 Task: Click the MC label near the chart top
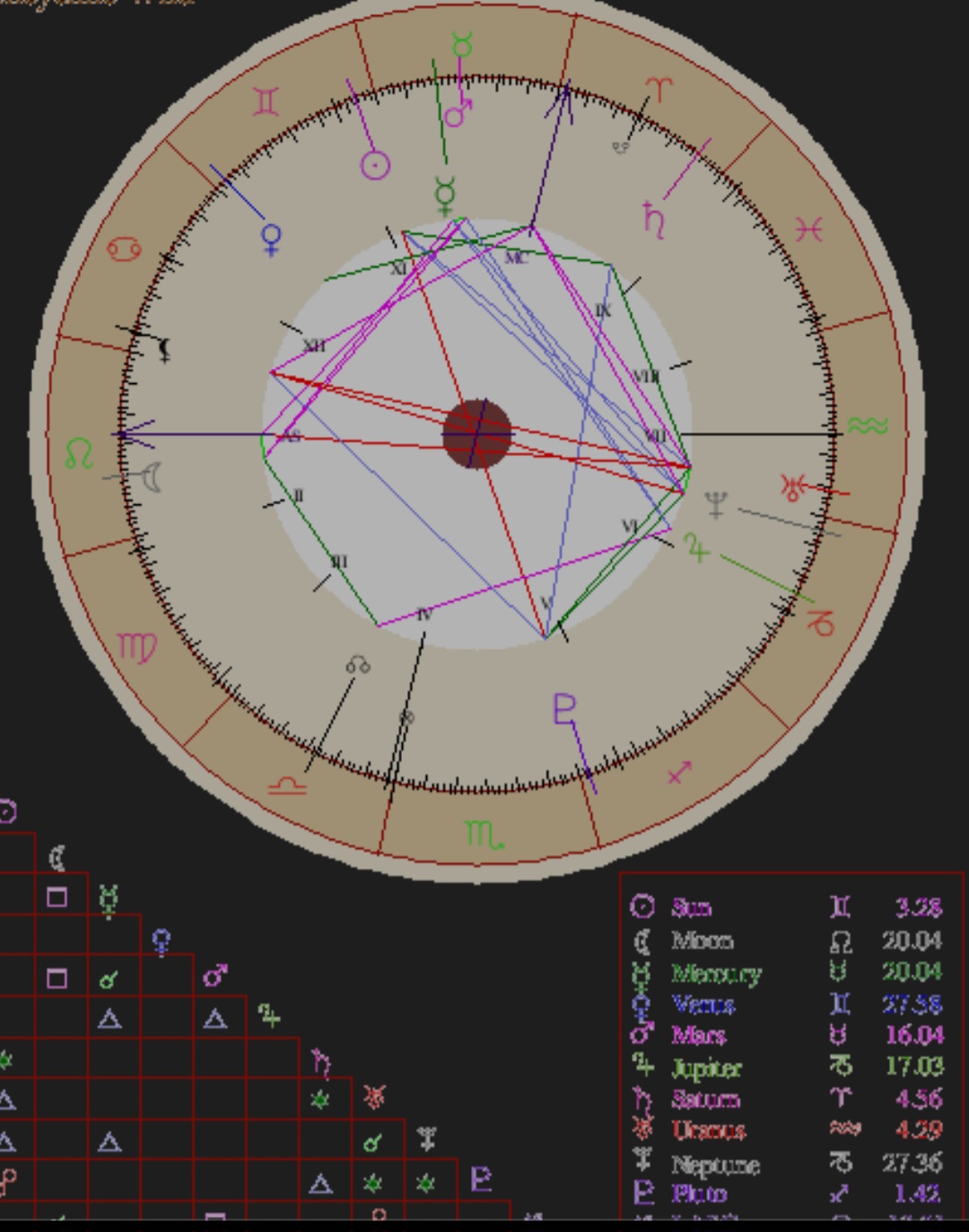515,258
